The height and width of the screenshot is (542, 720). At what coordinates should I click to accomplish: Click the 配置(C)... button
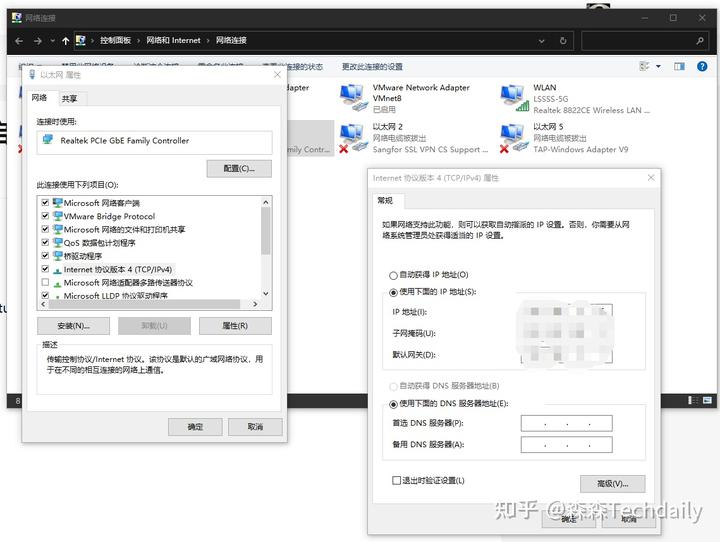pos(239,169)
